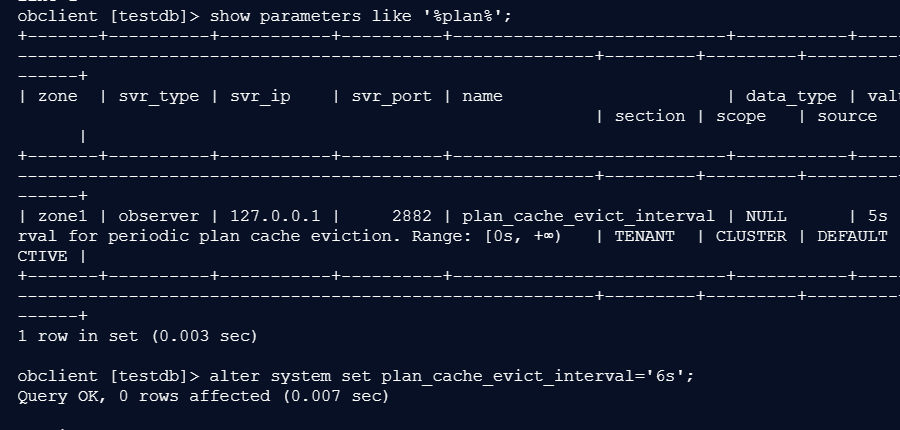Click the data_type column header
Image resolution: width=900 pixels, height=430 pixels.
pos(791,96)
